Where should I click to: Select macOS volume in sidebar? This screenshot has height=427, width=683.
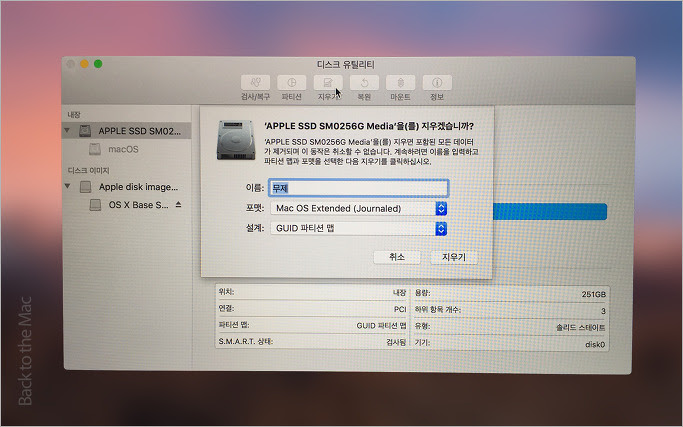pos(123,149)
